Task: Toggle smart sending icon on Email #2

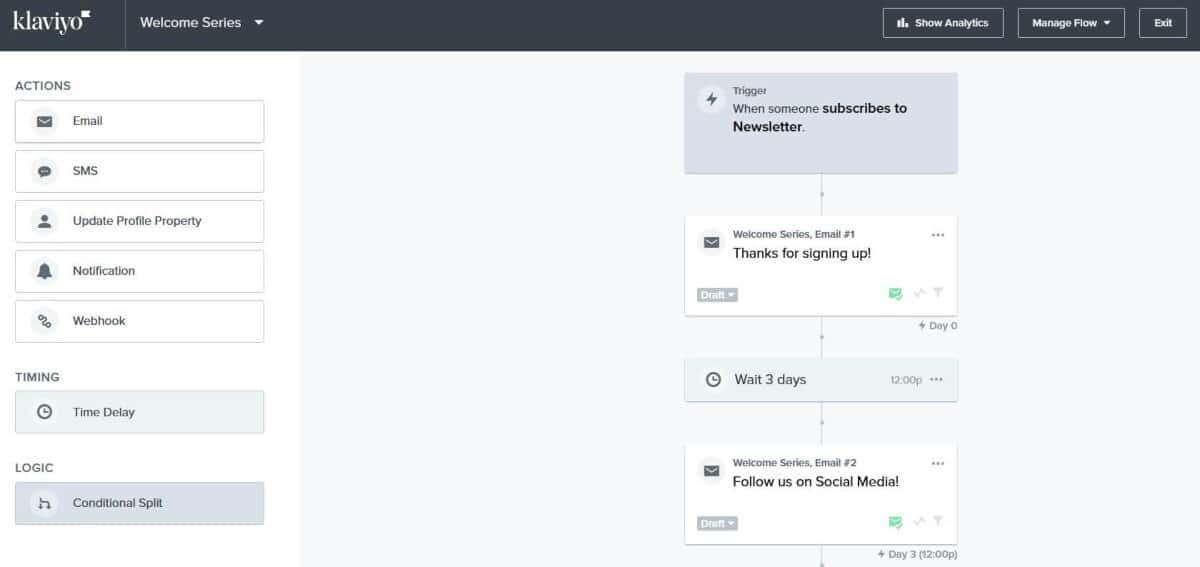Action: click(895, 522)
